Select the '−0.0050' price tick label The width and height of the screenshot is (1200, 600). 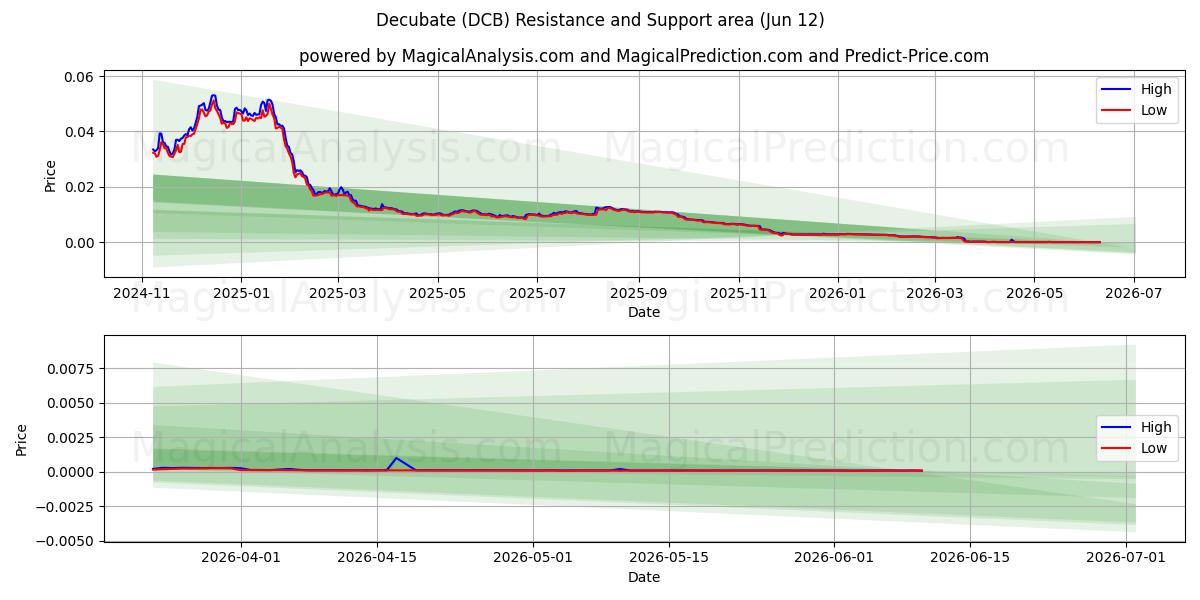tap(66, 541)
